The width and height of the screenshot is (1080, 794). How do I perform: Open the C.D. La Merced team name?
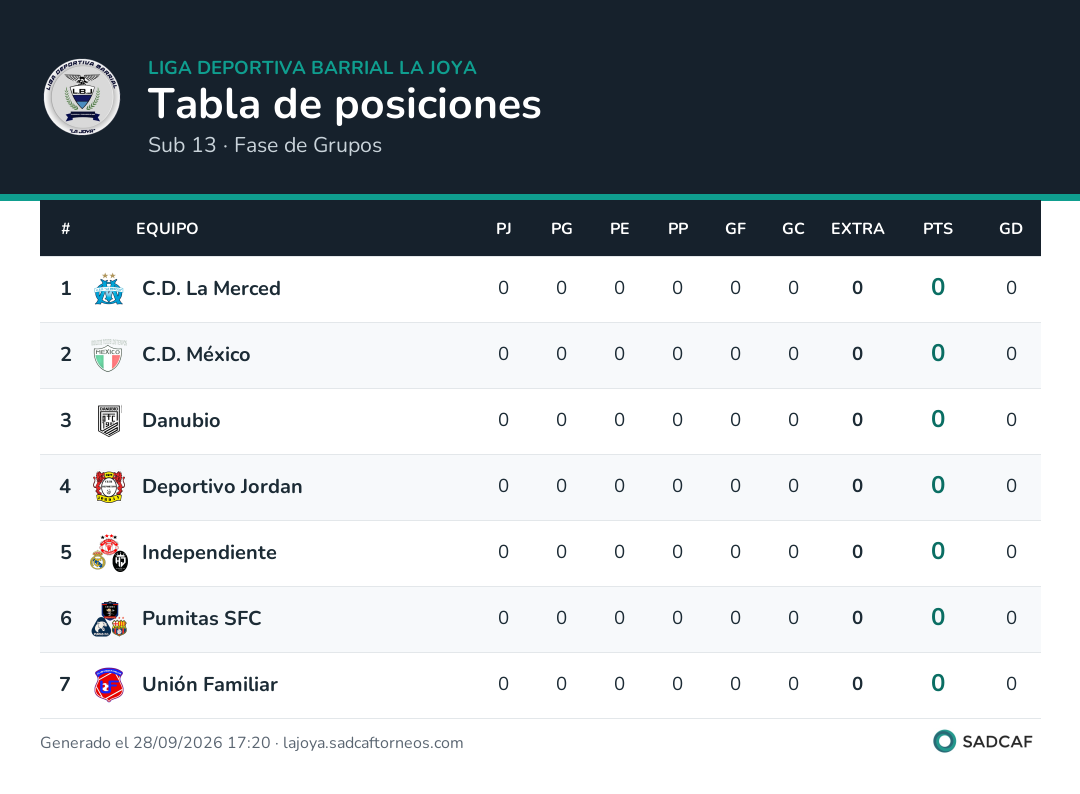tap(211, 289)
